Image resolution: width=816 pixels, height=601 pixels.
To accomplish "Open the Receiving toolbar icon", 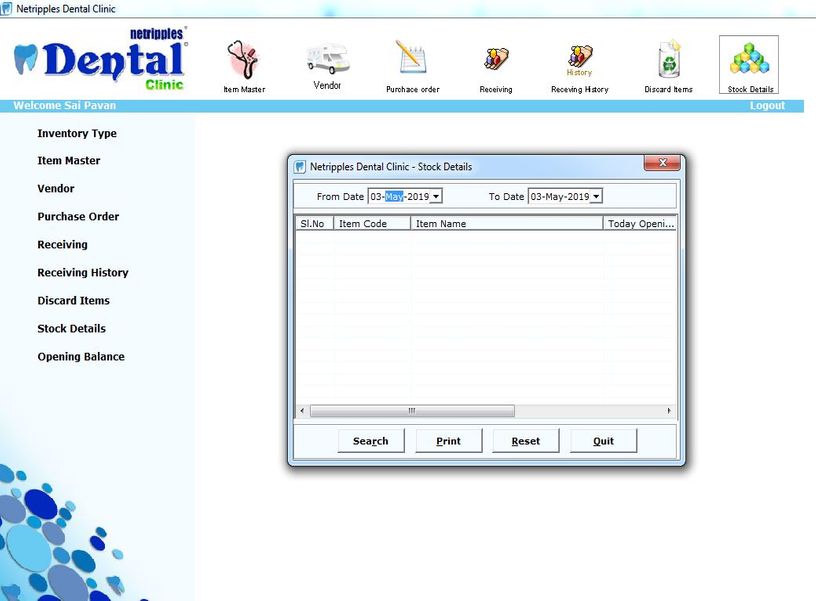I will (x=495, y=69).
